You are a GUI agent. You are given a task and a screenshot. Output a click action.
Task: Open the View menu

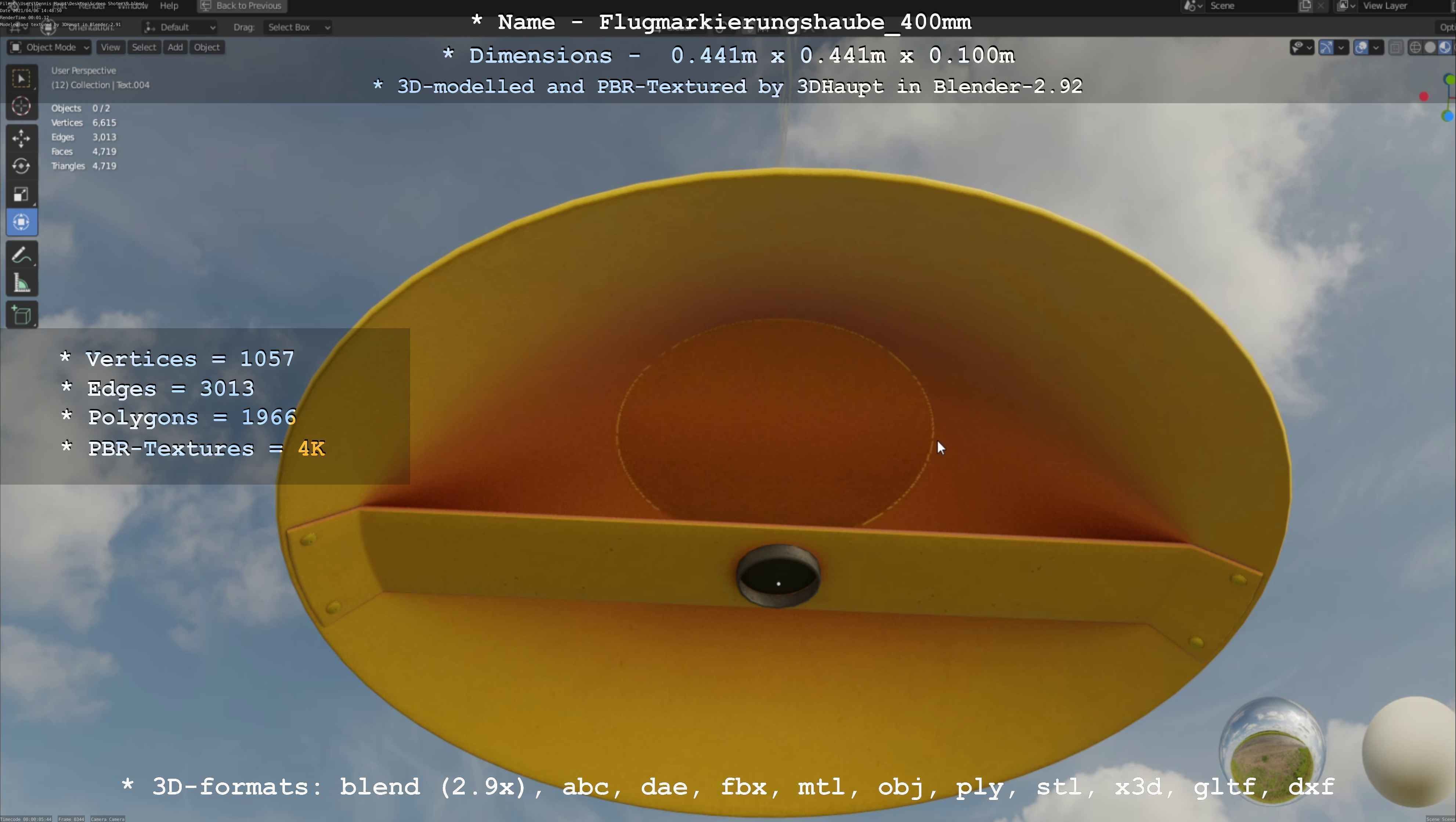pyautogui.click(x=110, y=47)
